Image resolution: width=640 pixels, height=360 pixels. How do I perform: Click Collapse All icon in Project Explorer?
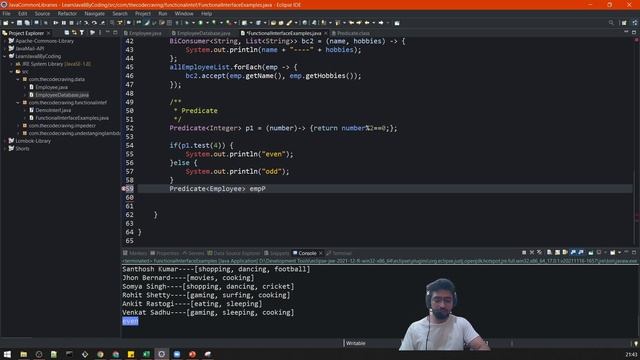pyautogui.click(x=67, y=33)
